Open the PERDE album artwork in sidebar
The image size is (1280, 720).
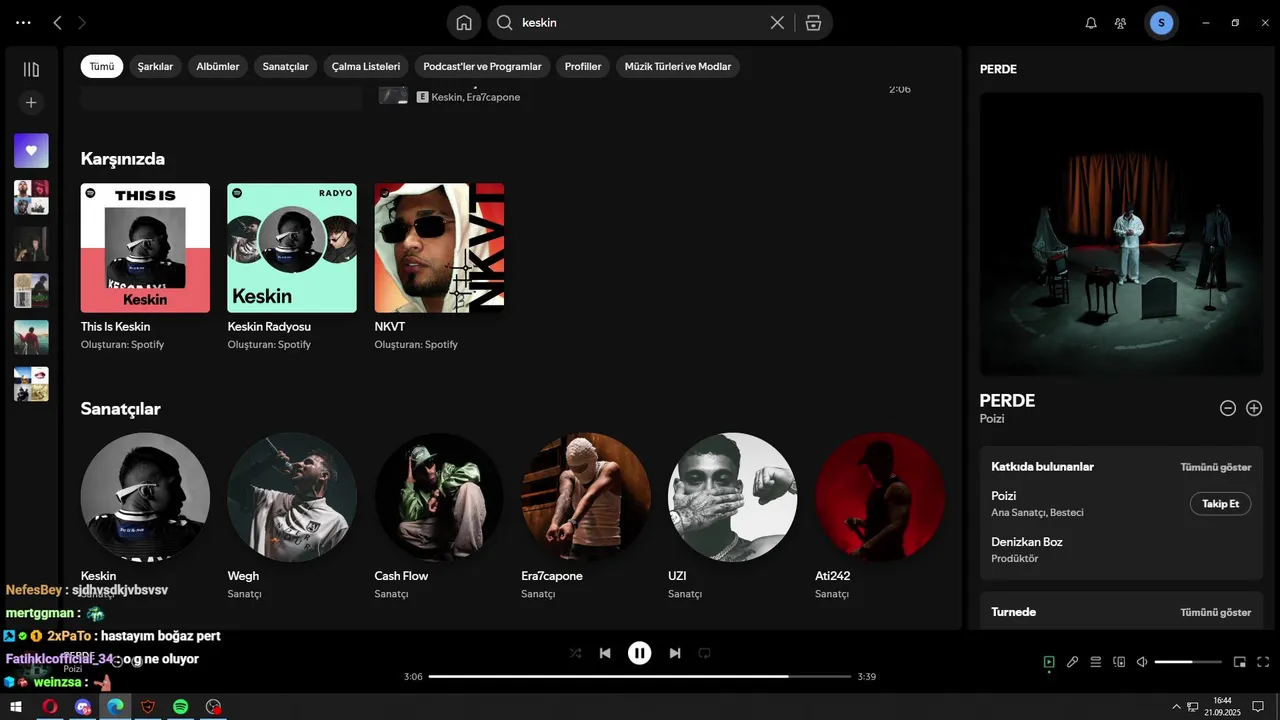point(1121,234)
